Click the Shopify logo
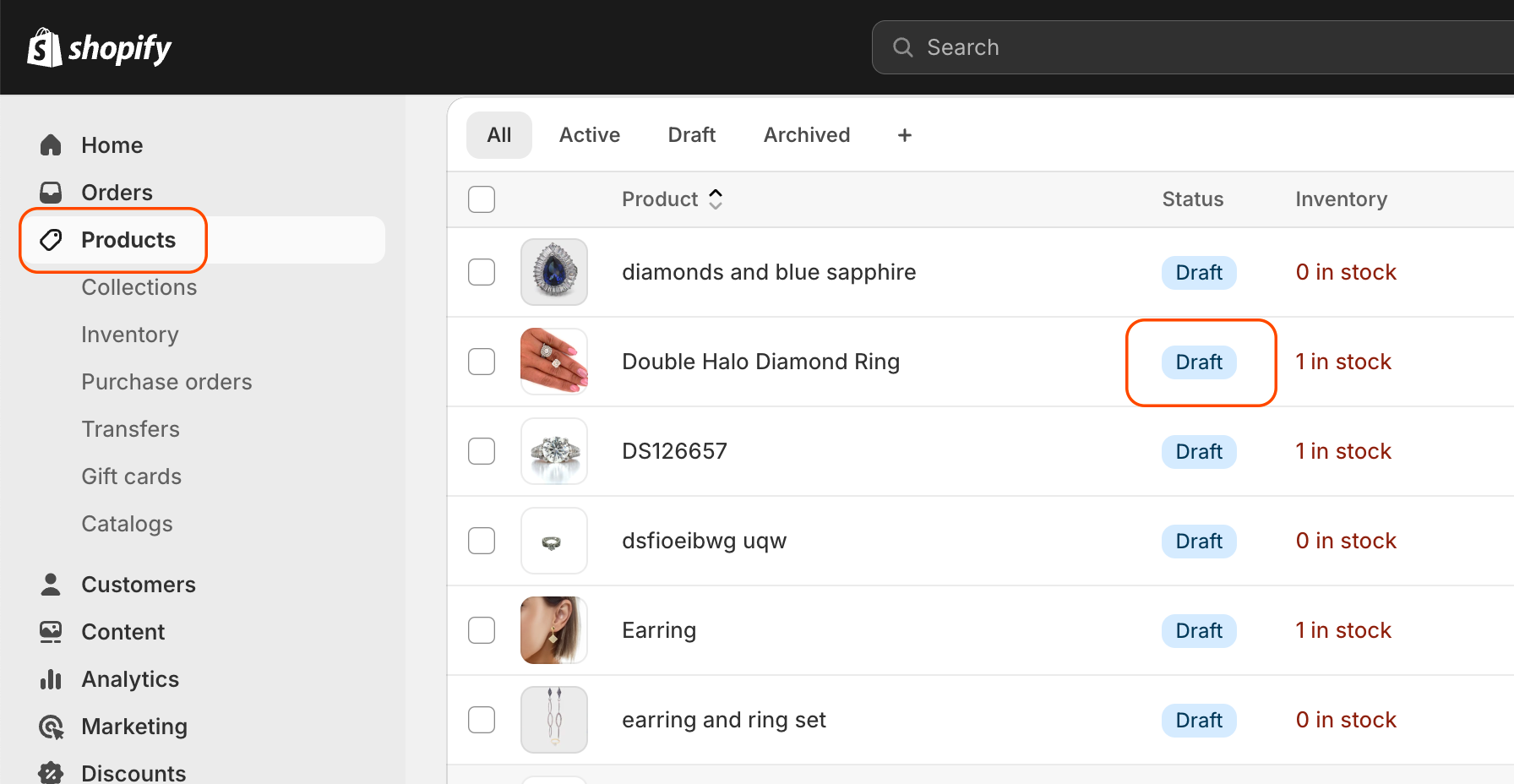 99,47
